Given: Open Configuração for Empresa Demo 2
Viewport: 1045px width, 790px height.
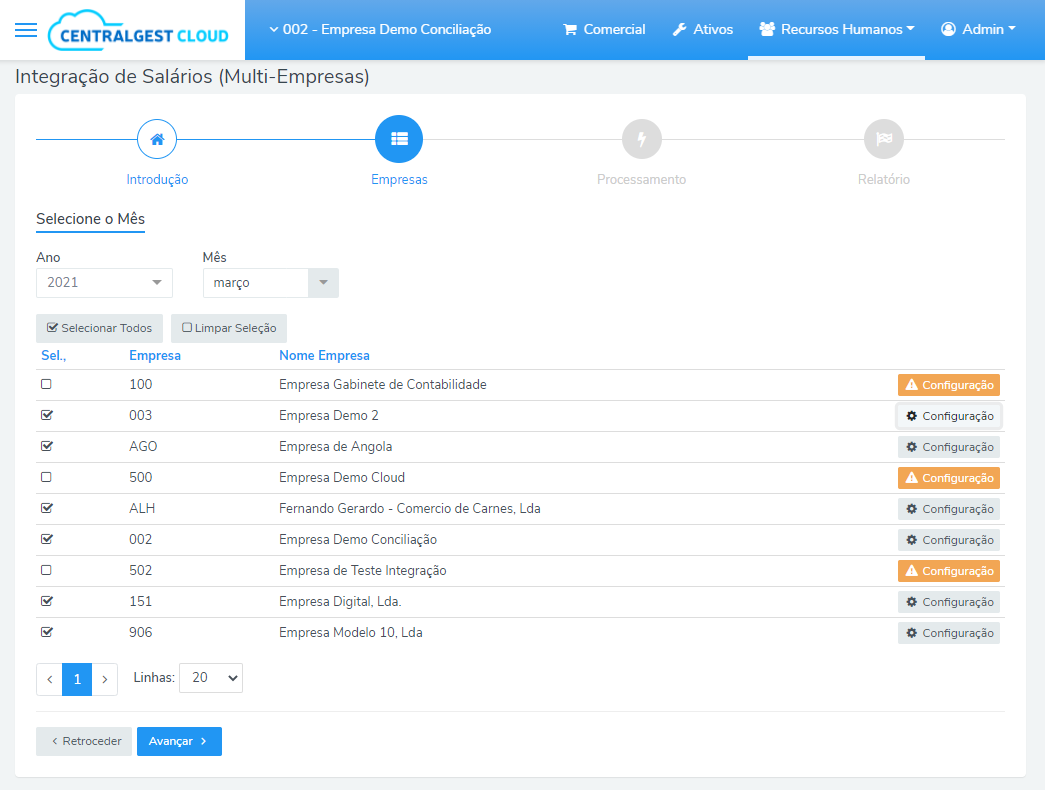Looking at the screenshot, I should (948, 416).
